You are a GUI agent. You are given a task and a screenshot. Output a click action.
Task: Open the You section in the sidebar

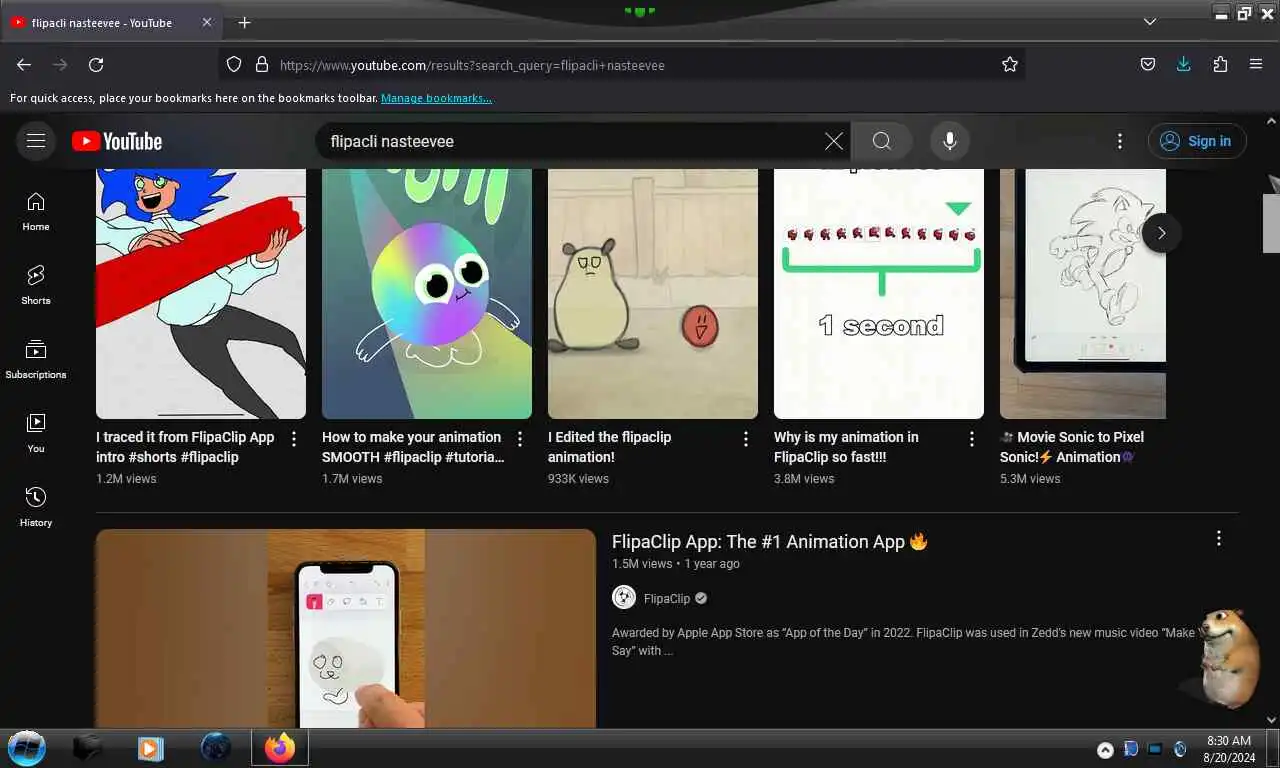pos(36,433)
